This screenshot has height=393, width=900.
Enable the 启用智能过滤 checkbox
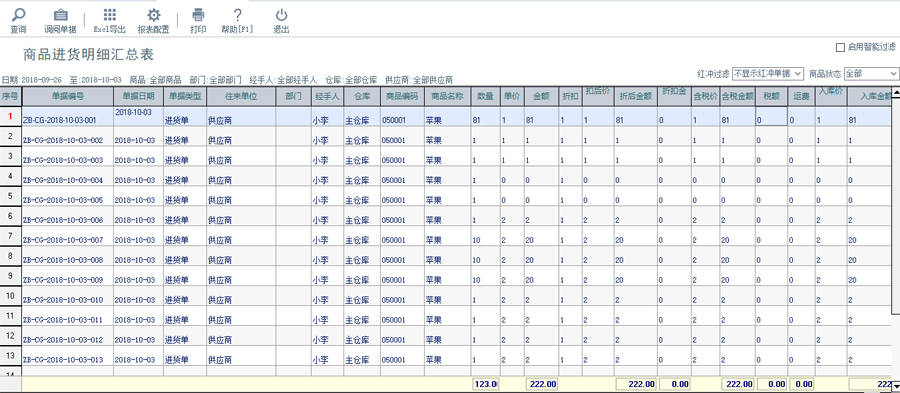click(840, 48)
